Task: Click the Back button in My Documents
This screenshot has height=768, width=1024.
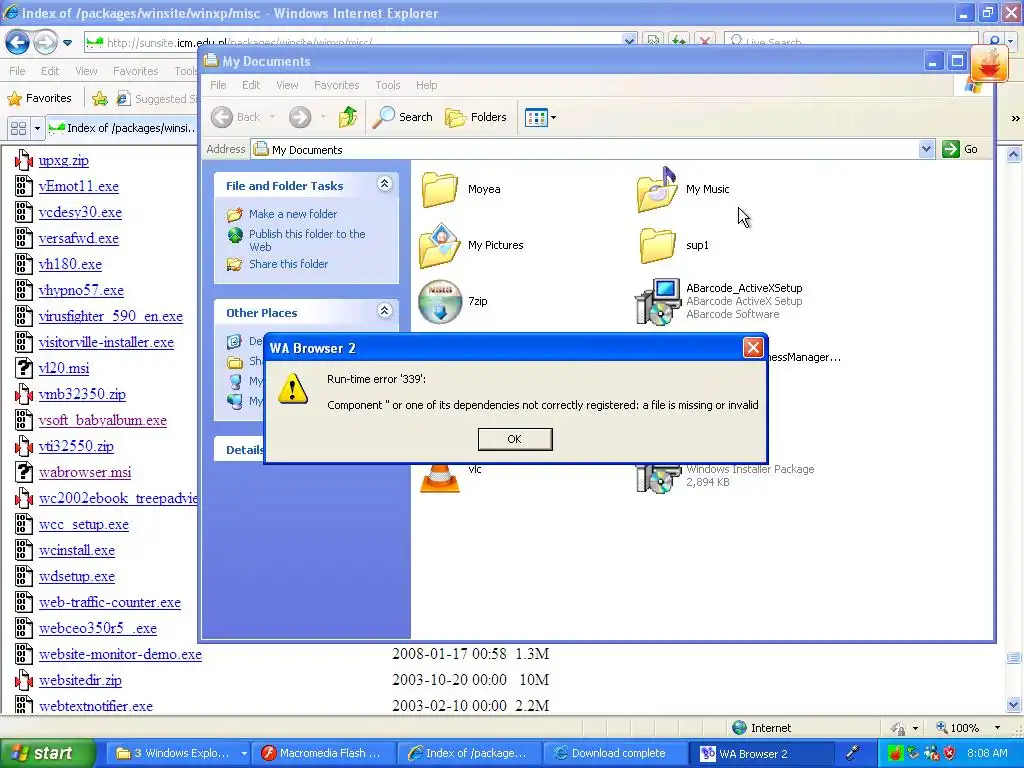Action: pyautogui.click(x=236, y=117)
